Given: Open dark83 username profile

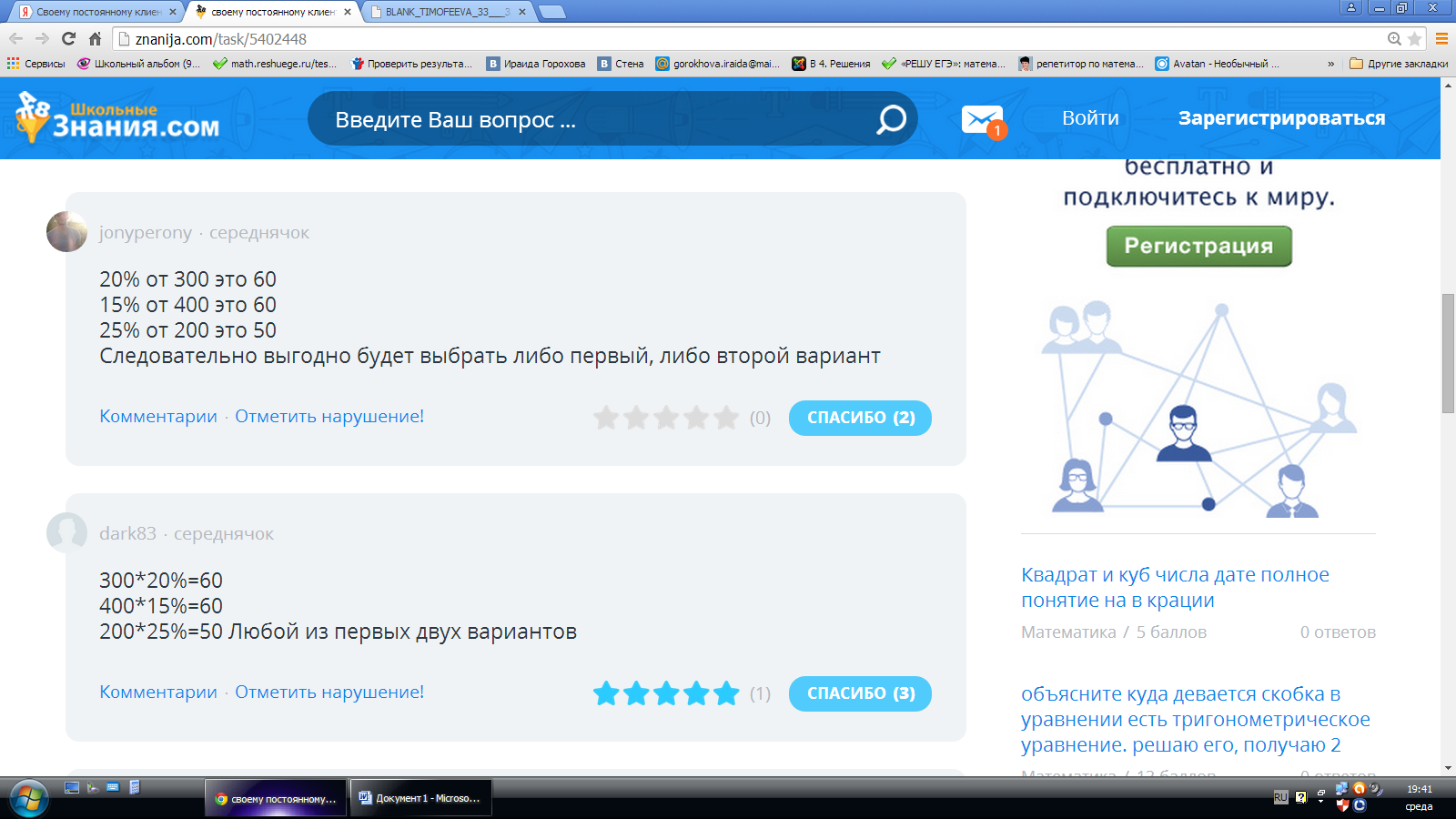Looking at the screenshot, I should click(x=127, y=533).
